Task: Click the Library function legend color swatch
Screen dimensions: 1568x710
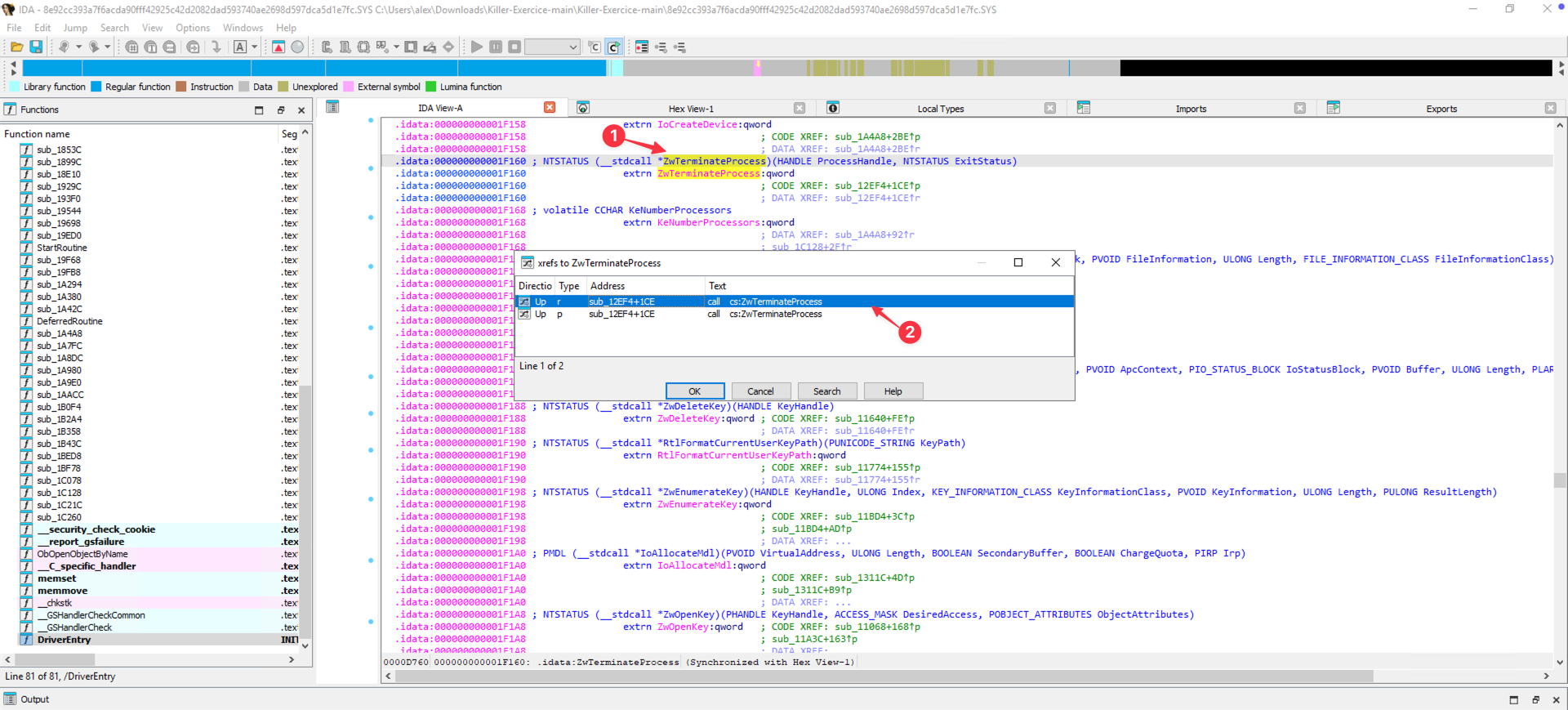Action: [14, 87]
